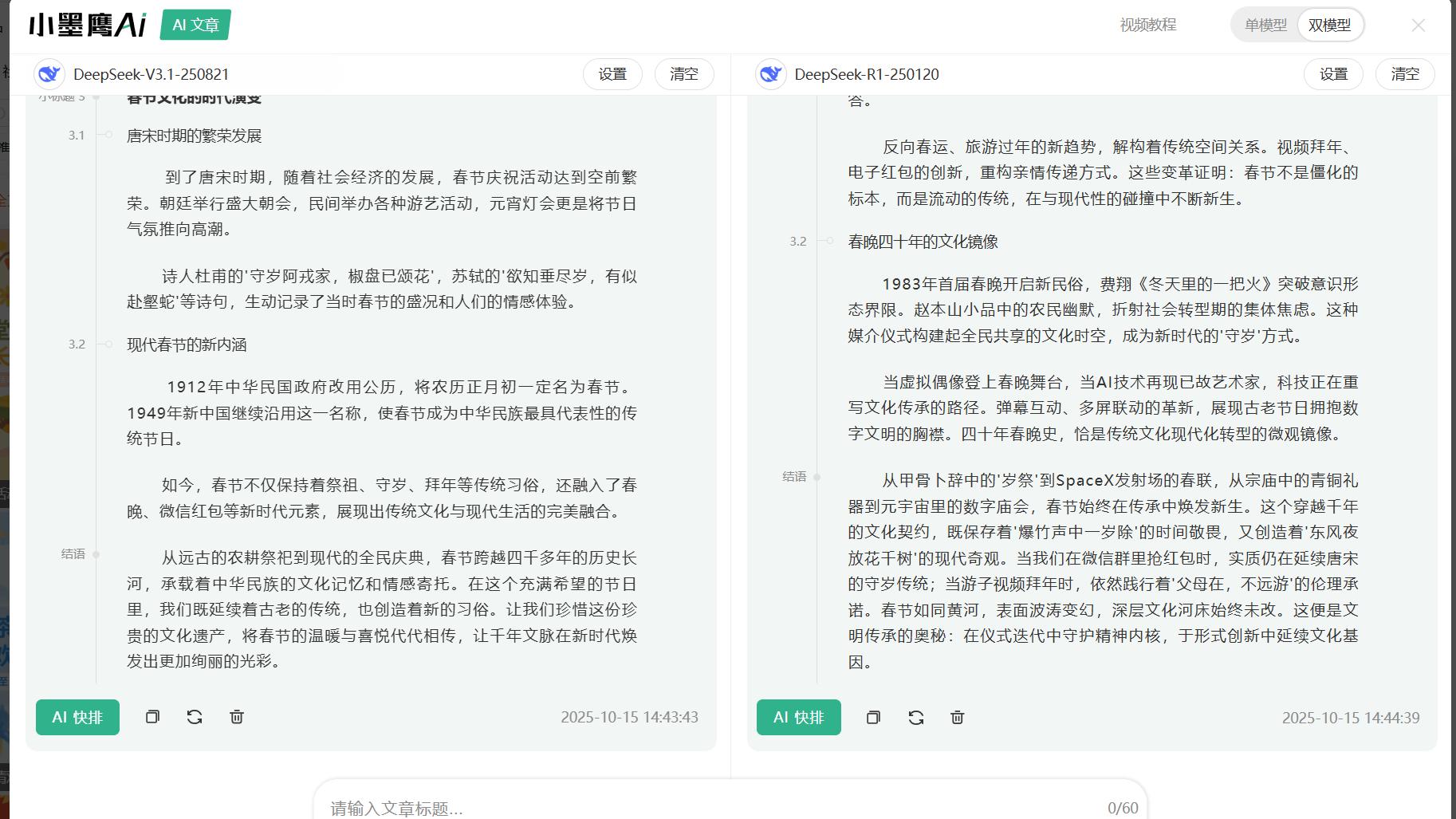
Task: Copy the DeepSeek-V3.1 article output
Action: [153, 717]
